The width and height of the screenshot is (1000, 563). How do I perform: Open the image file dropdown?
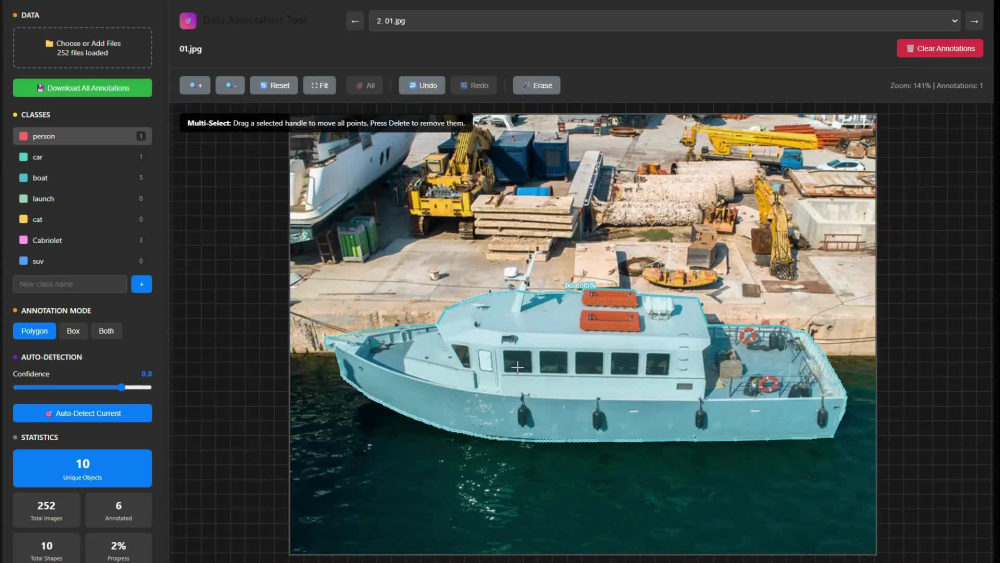(664, 21)
